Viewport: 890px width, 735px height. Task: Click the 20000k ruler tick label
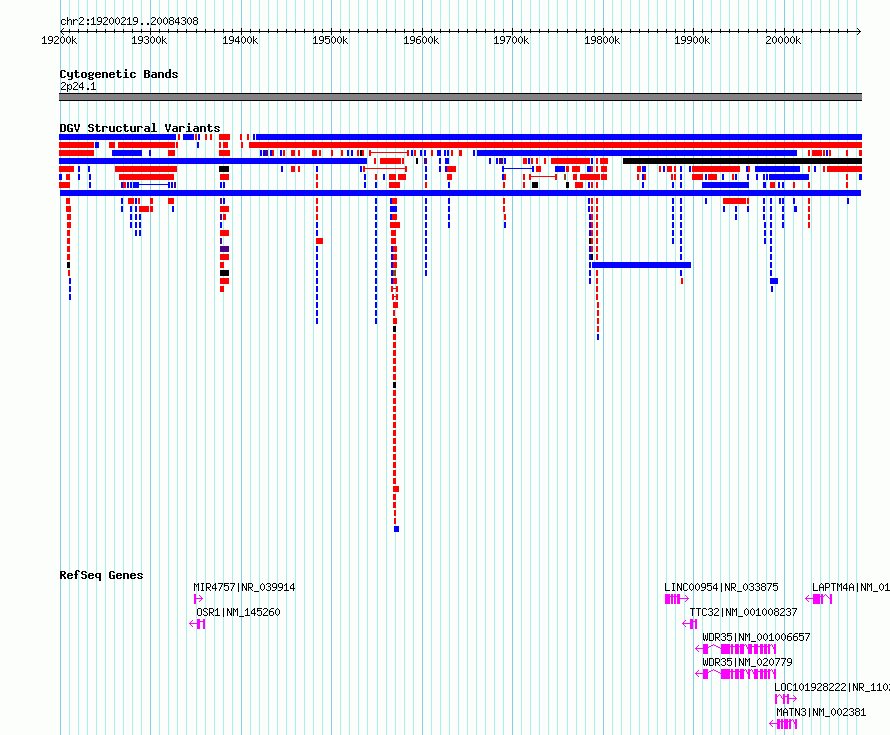point(783,40)
